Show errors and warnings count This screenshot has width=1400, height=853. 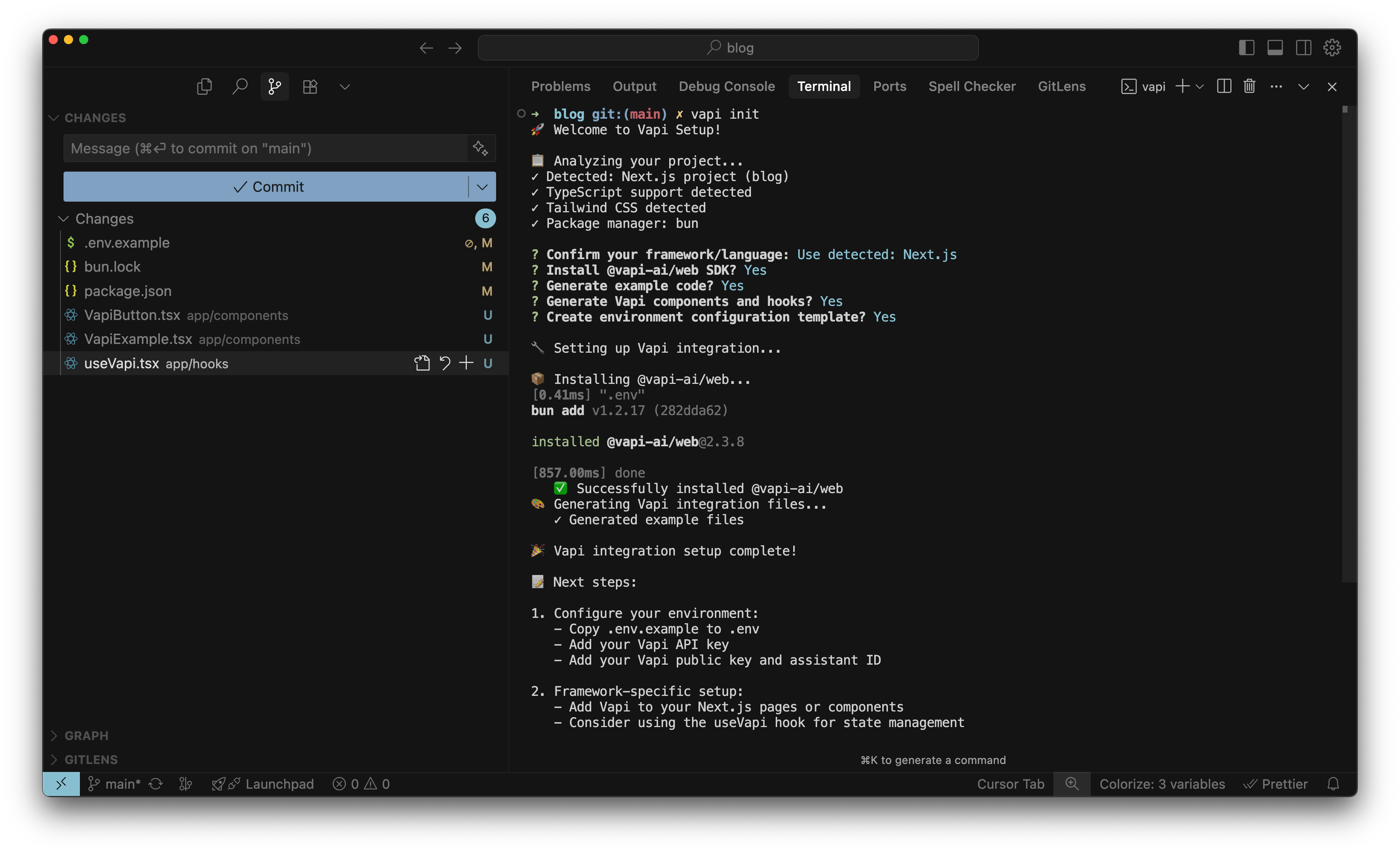[x=361, y=784]
